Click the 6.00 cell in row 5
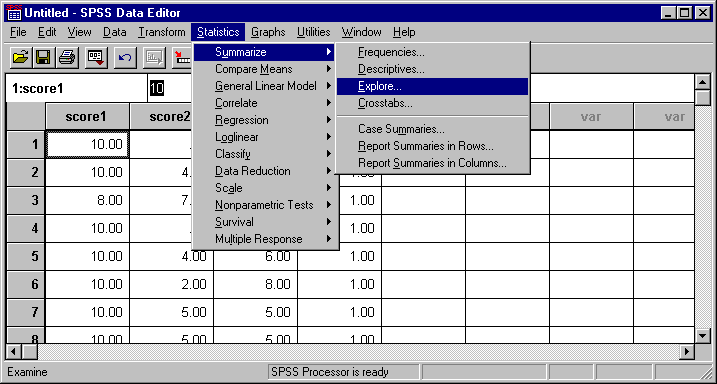The image size is (717, 384). pyautogui.click(x=256, y=256)
